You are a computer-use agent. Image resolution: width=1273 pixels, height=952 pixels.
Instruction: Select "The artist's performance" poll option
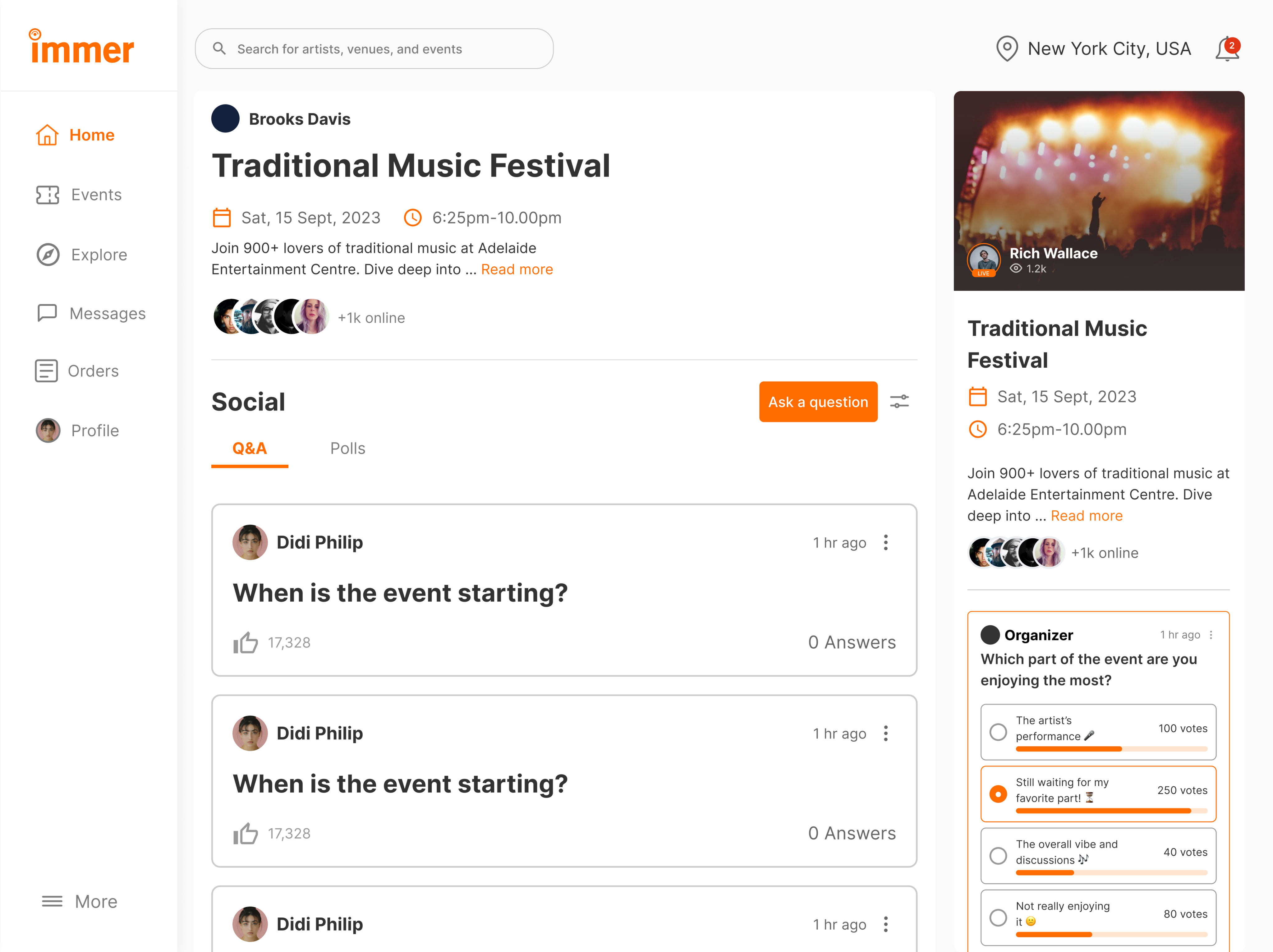pos(998,732)
